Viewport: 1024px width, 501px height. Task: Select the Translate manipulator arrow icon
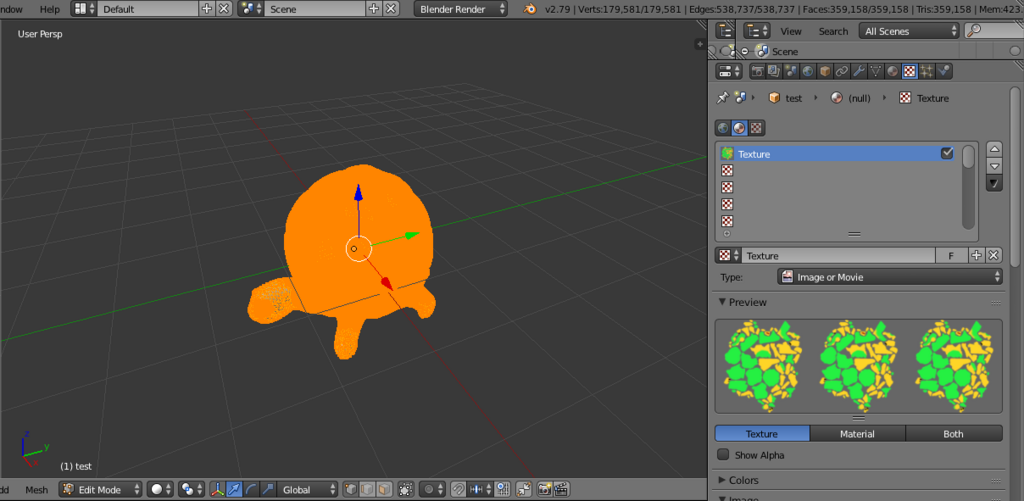[234, 489]
